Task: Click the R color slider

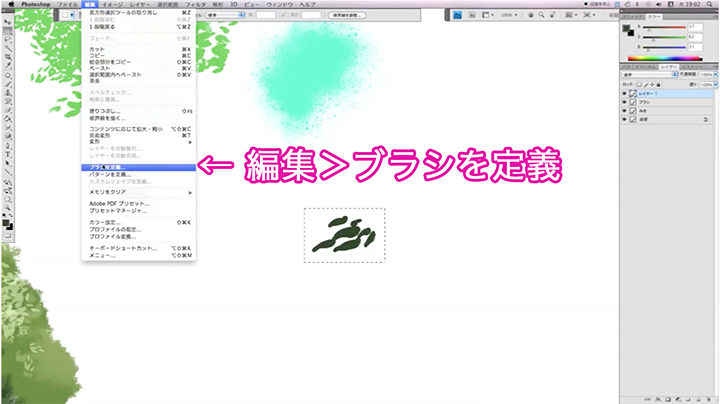Action: (x=664, y=27)
